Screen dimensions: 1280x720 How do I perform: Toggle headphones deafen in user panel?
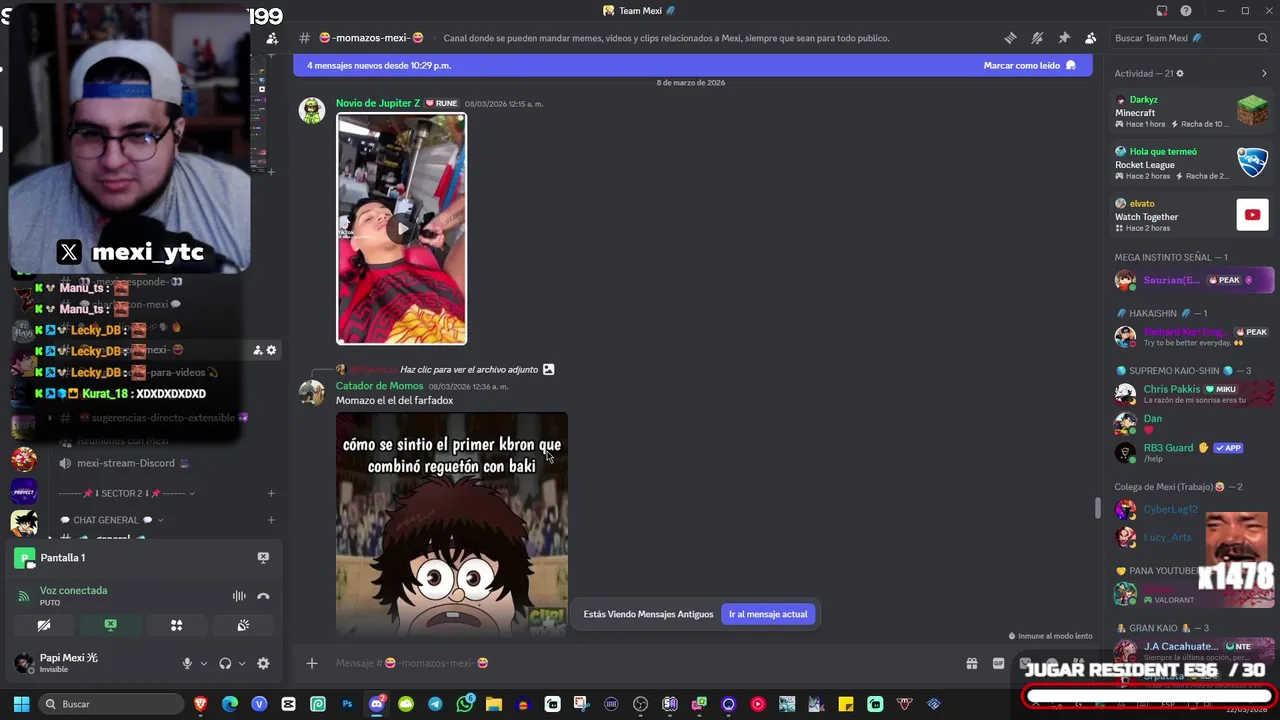225,663
